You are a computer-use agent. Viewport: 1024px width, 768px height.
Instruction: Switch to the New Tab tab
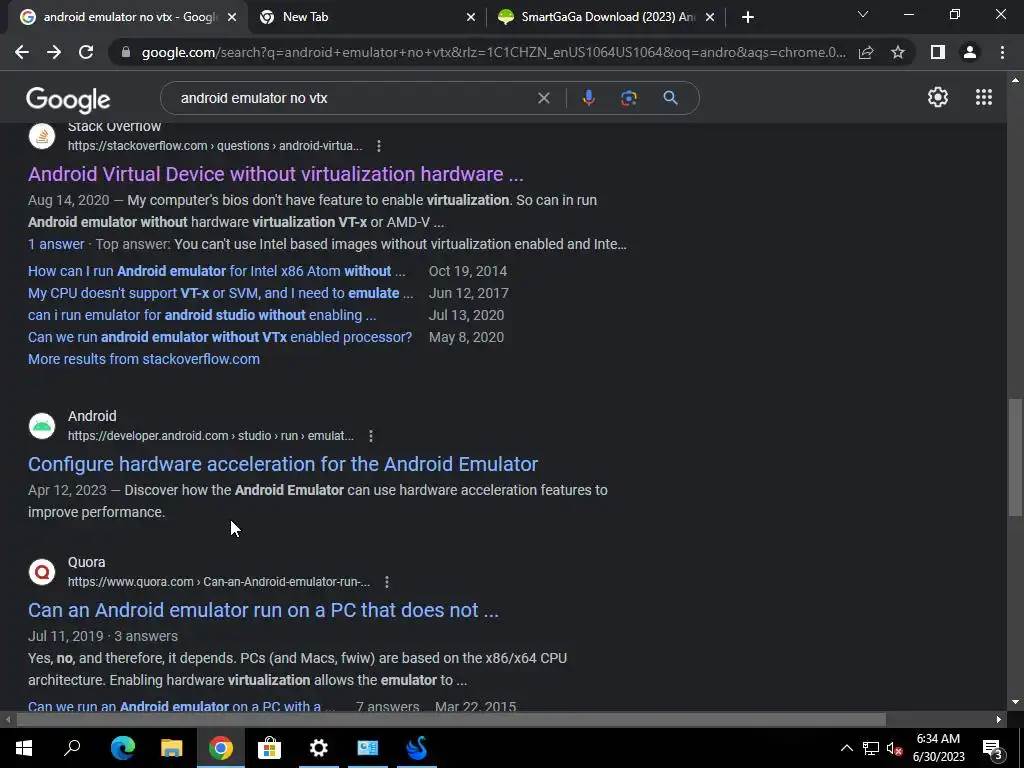pyautogui.click(x=366, y=17)
